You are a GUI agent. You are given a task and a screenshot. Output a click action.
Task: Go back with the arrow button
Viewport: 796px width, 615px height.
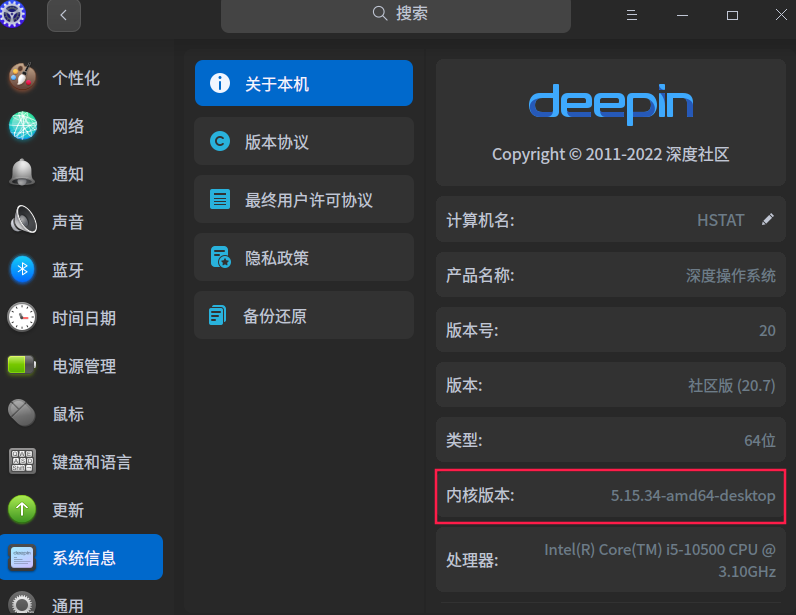pyautogui.click(x=63, y=15)
